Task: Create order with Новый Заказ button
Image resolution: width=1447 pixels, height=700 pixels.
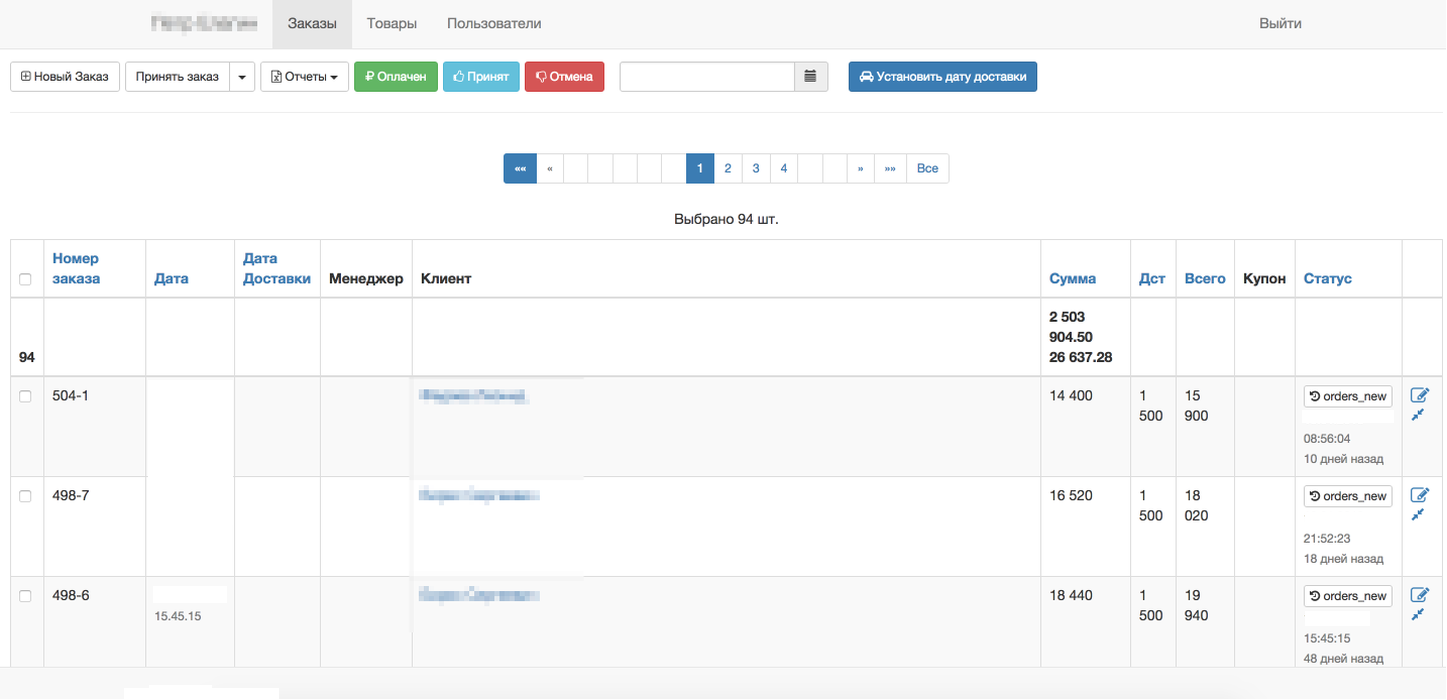Action: (x=65, y=77)
